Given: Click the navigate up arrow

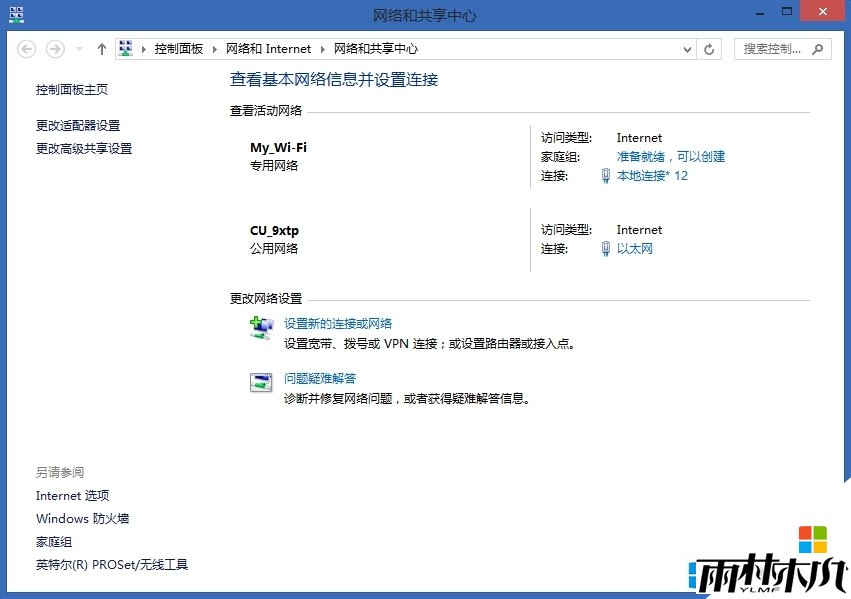Looking at the screenshot, I should (101, 47).
